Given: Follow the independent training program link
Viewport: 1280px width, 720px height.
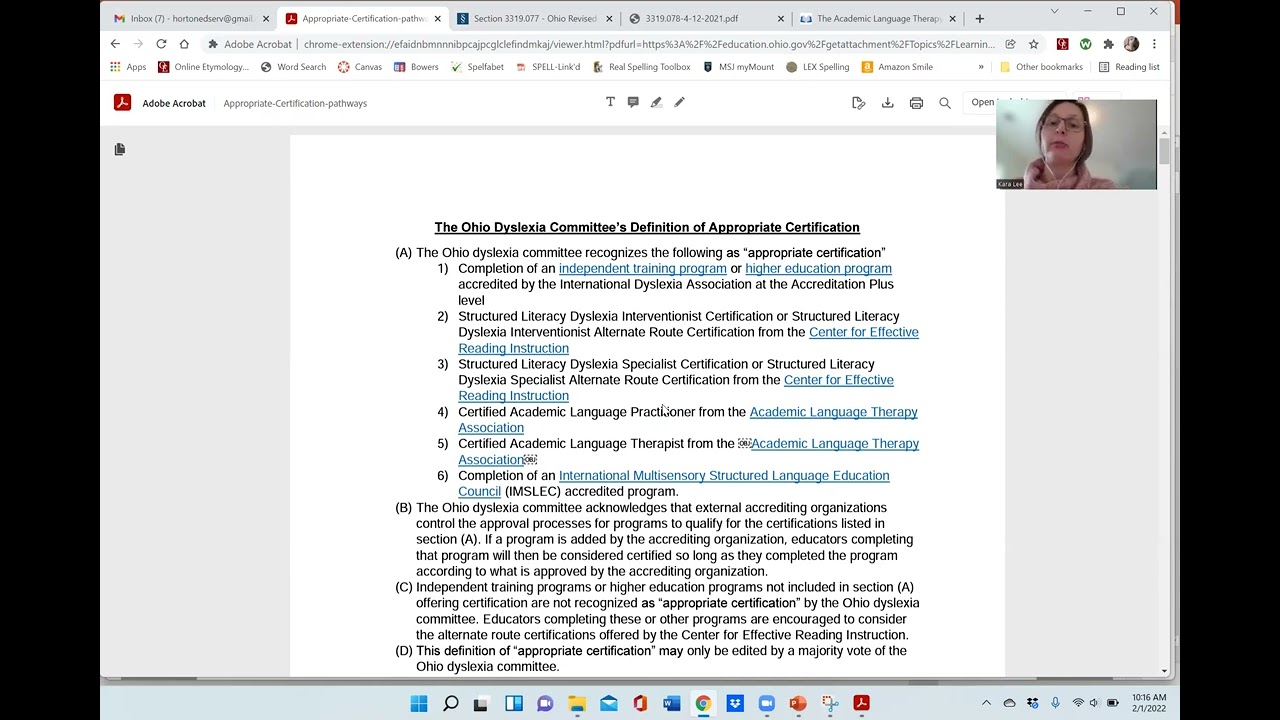Looking at the screenshot, I should (x=643, y=268).
